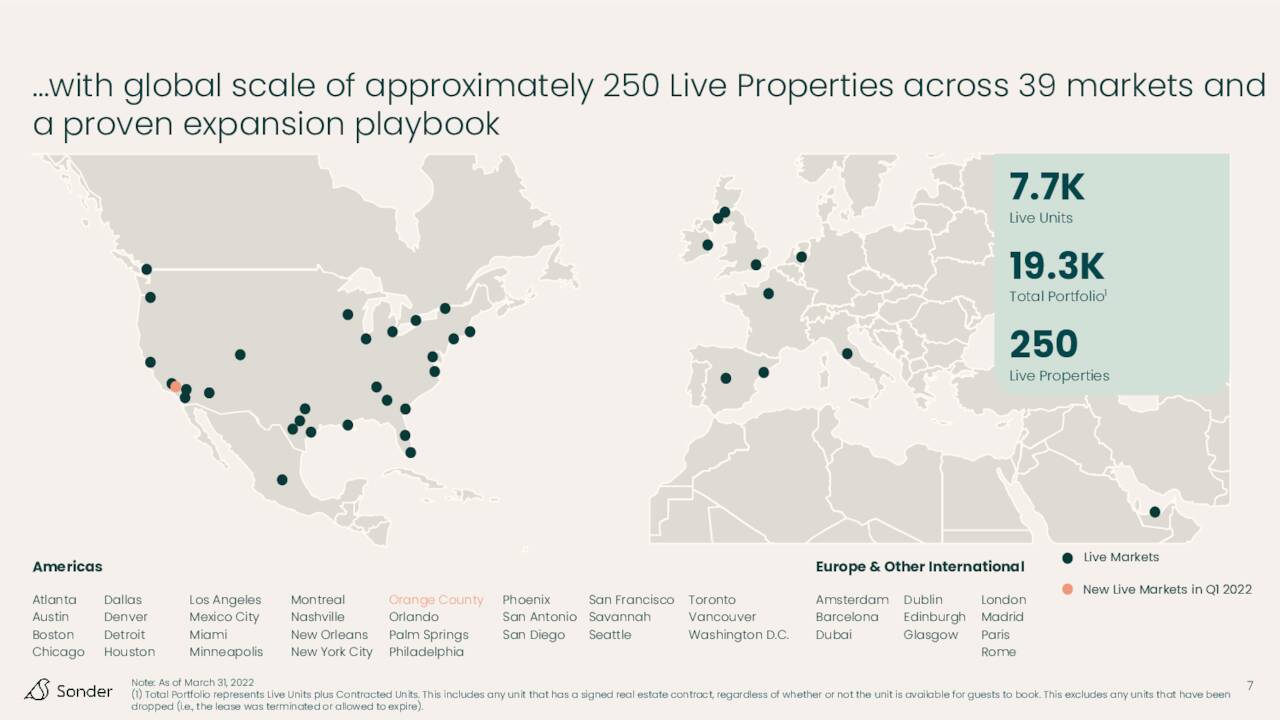Click the Dubai map dot
Screen dimensions: 1280x720
coord(1155,512)
